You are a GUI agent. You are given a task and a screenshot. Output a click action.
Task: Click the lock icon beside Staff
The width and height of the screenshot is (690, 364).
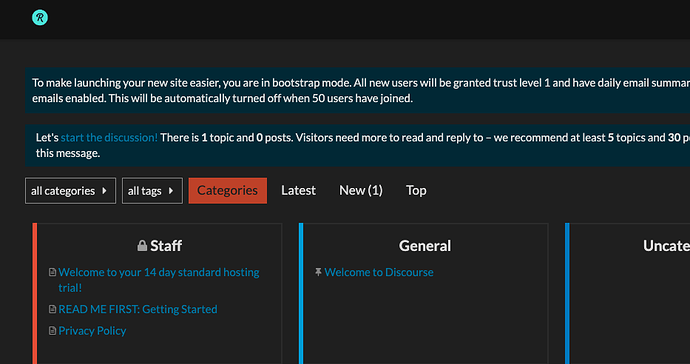coord(142,246)
